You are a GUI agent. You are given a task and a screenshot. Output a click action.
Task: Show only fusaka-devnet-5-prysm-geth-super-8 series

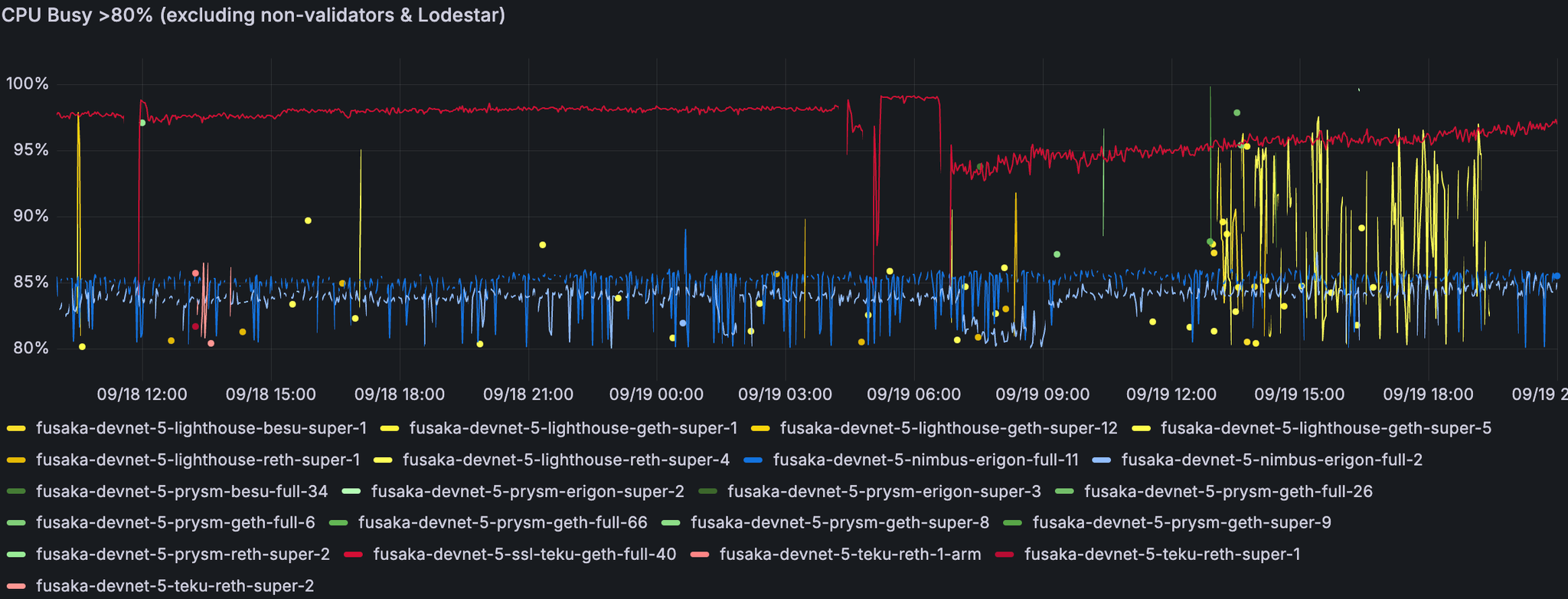point(839,522)
